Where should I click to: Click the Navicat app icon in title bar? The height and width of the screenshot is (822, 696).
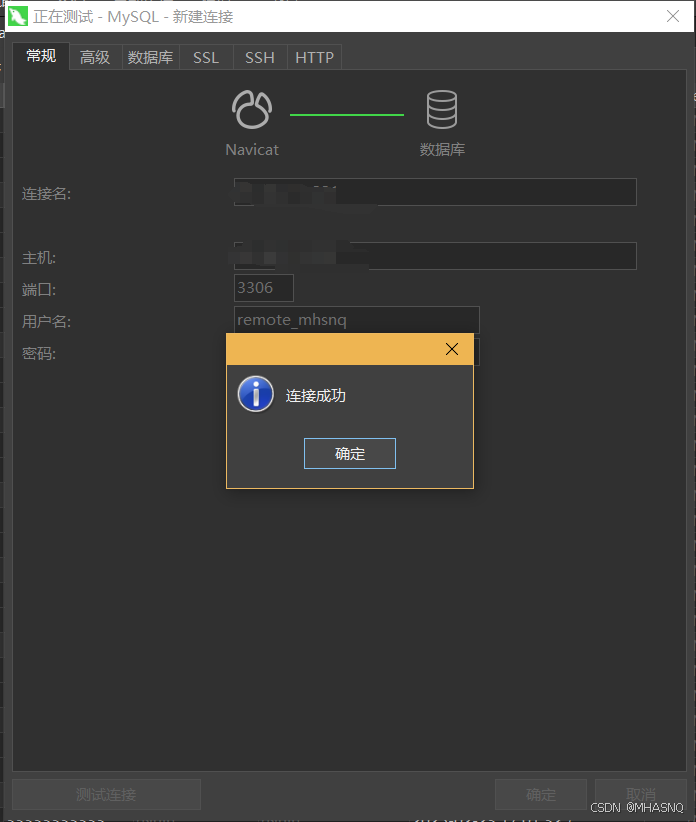(x=17, y=16)
